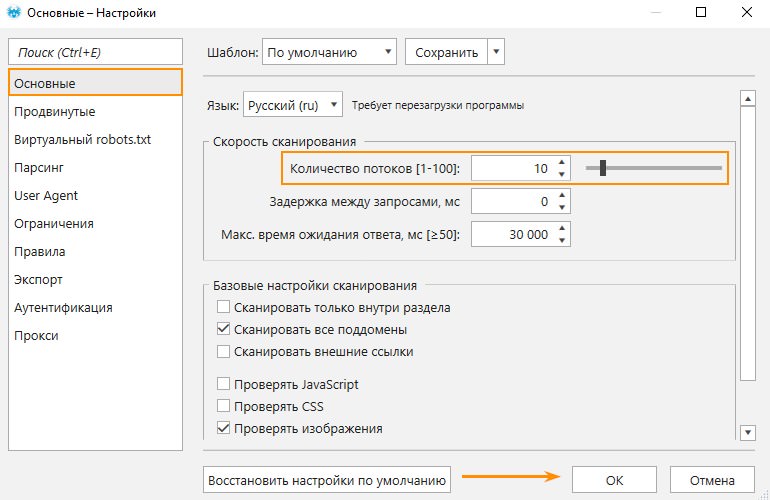The height and width of the screenshot is (500, 770).
Task: Open the Правила section
Action: point(95,251)
